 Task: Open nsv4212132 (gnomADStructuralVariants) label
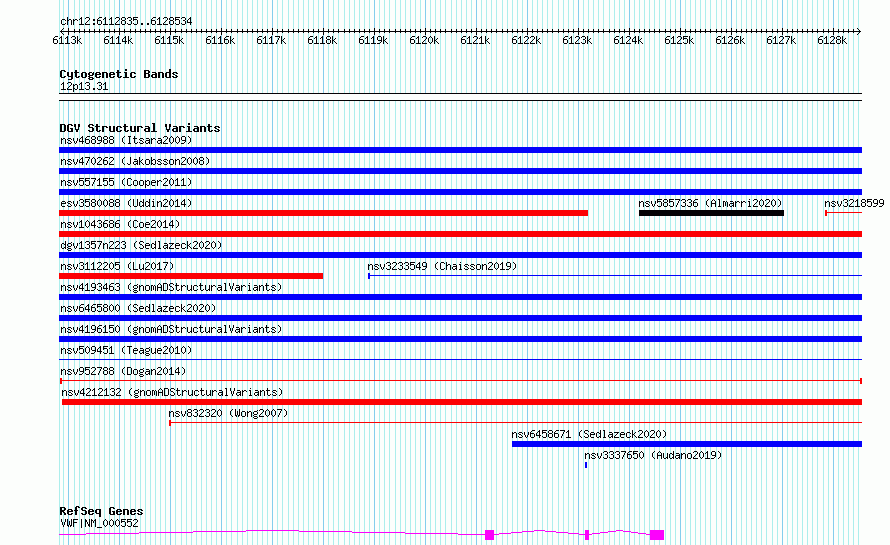coord(172,392)
